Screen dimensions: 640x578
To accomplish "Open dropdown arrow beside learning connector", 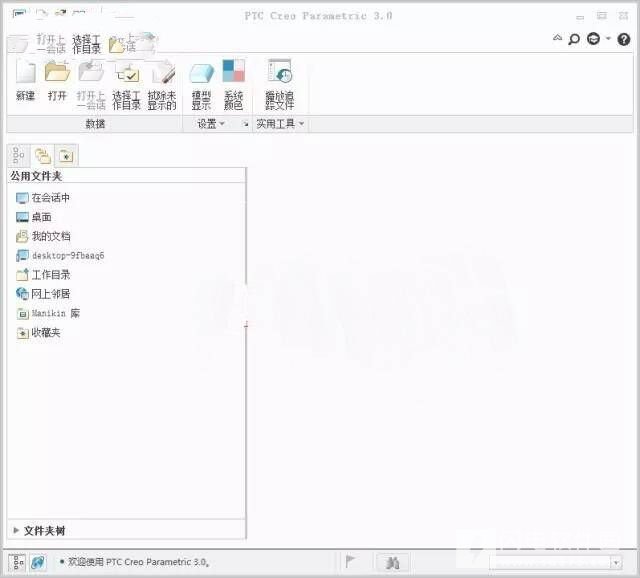I will coord(608,39).
